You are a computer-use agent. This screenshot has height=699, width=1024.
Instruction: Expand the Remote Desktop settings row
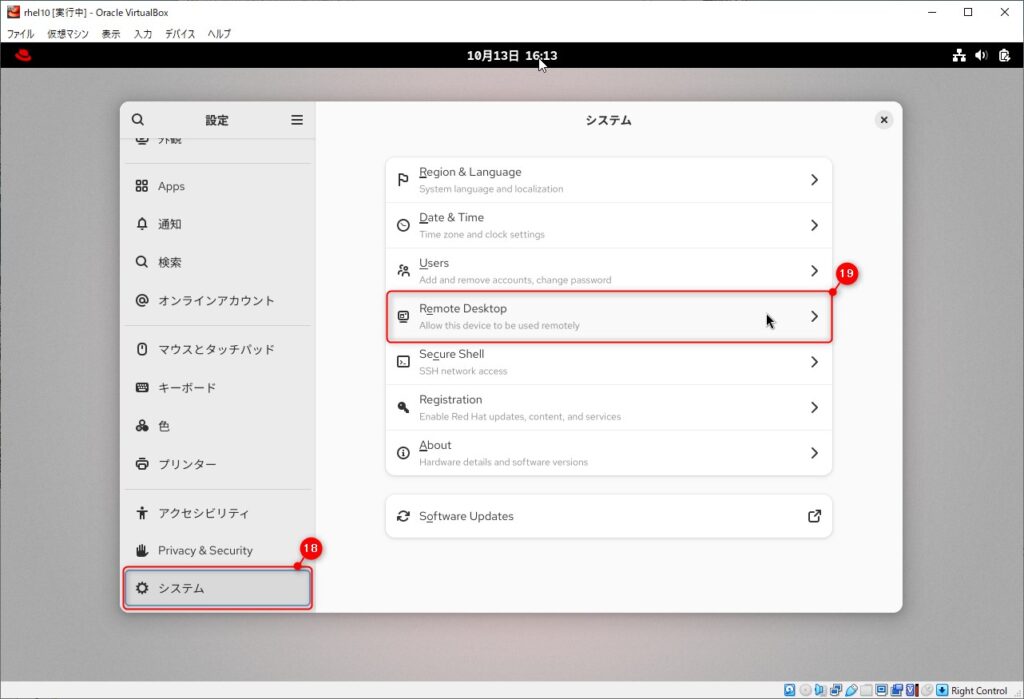click(608, 315)
